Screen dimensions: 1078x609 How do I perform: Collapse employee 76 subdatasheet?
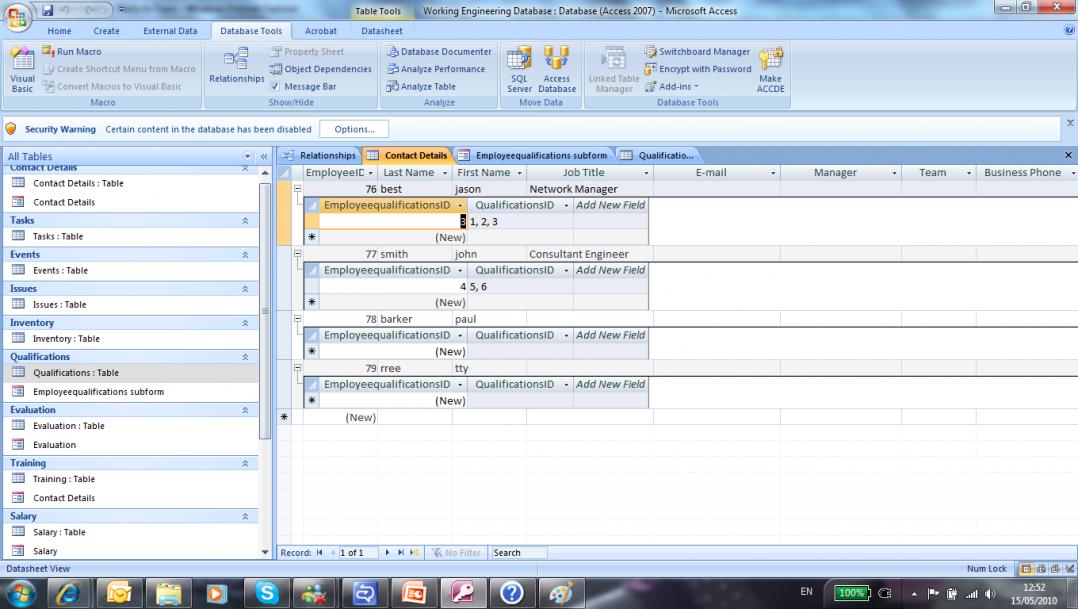tap(298, 188)
